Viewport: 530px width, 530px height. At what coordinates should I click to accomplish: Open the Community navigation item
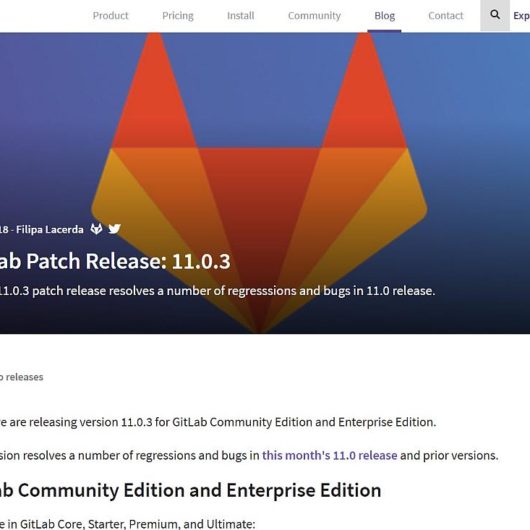click(x=314, y=16)
